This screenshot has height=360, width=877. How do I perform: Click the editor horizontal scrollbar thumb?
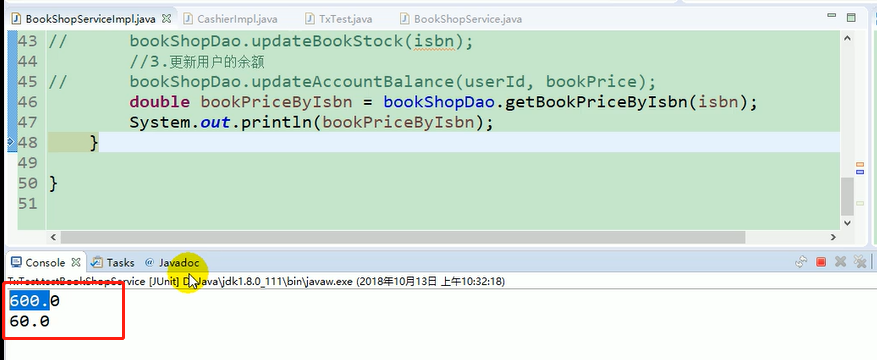click(x=403, y=237)
